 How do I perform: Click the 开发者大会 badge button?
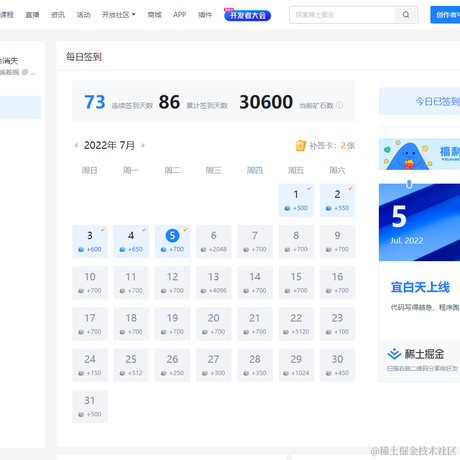click(x=247, y=15)
